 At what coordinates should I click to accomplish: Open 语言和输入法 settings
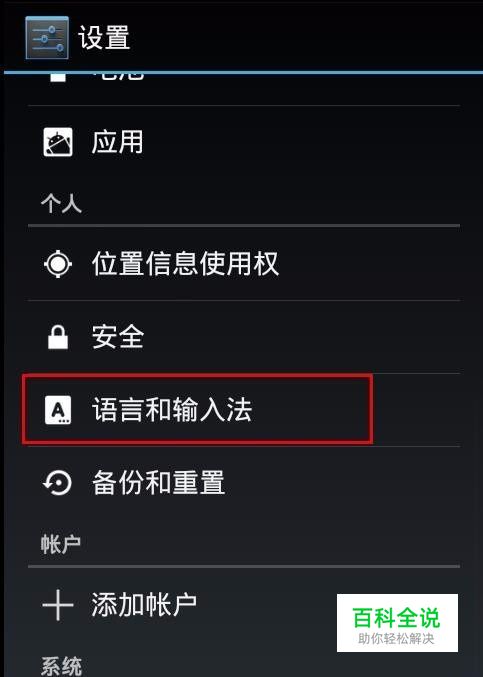point(244,410)
